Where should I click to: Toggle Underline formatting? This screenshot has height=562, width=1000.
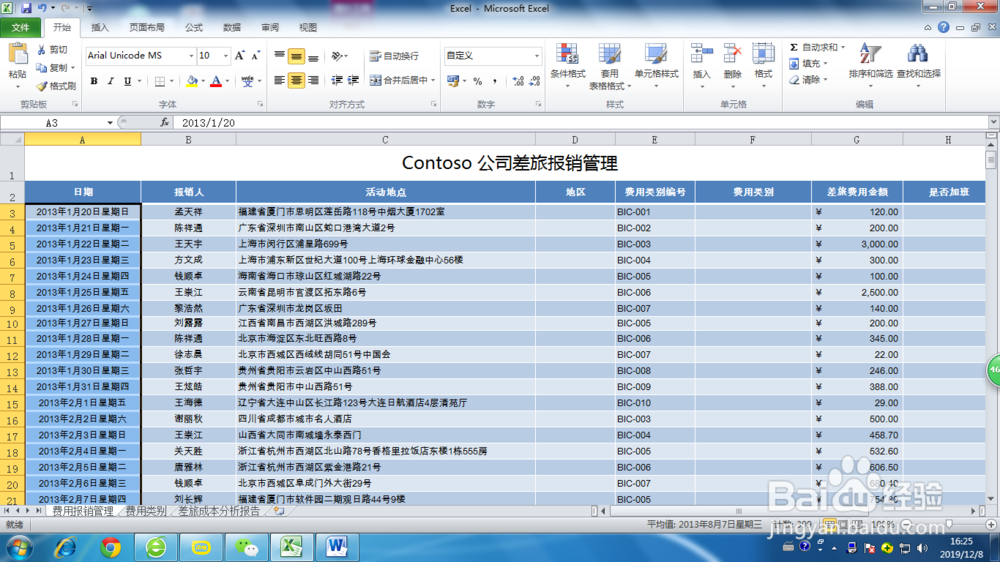pos(128,81)
